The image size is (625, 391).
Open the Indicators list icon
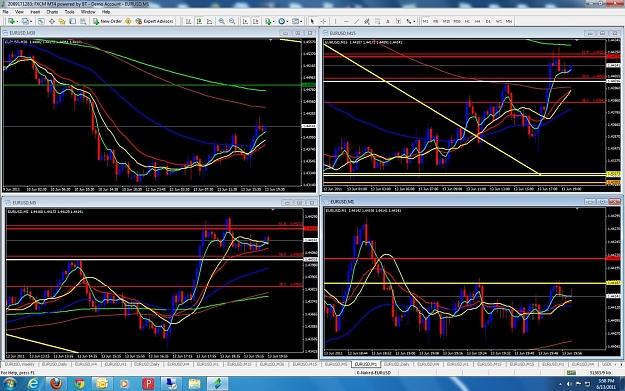click(x=268, y=21)
